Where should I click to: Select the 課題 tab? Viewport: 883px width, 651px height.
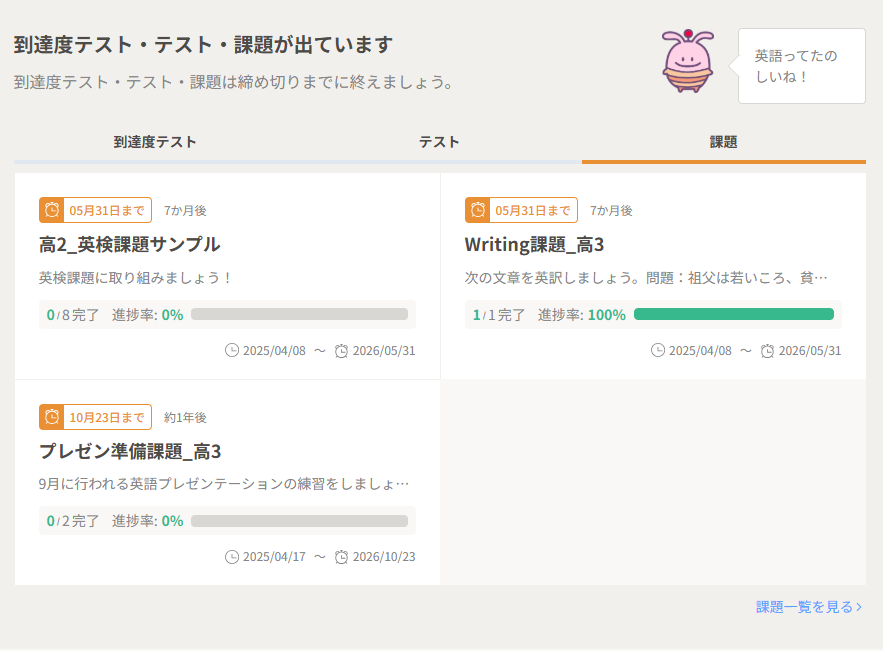tap(723, 142)
